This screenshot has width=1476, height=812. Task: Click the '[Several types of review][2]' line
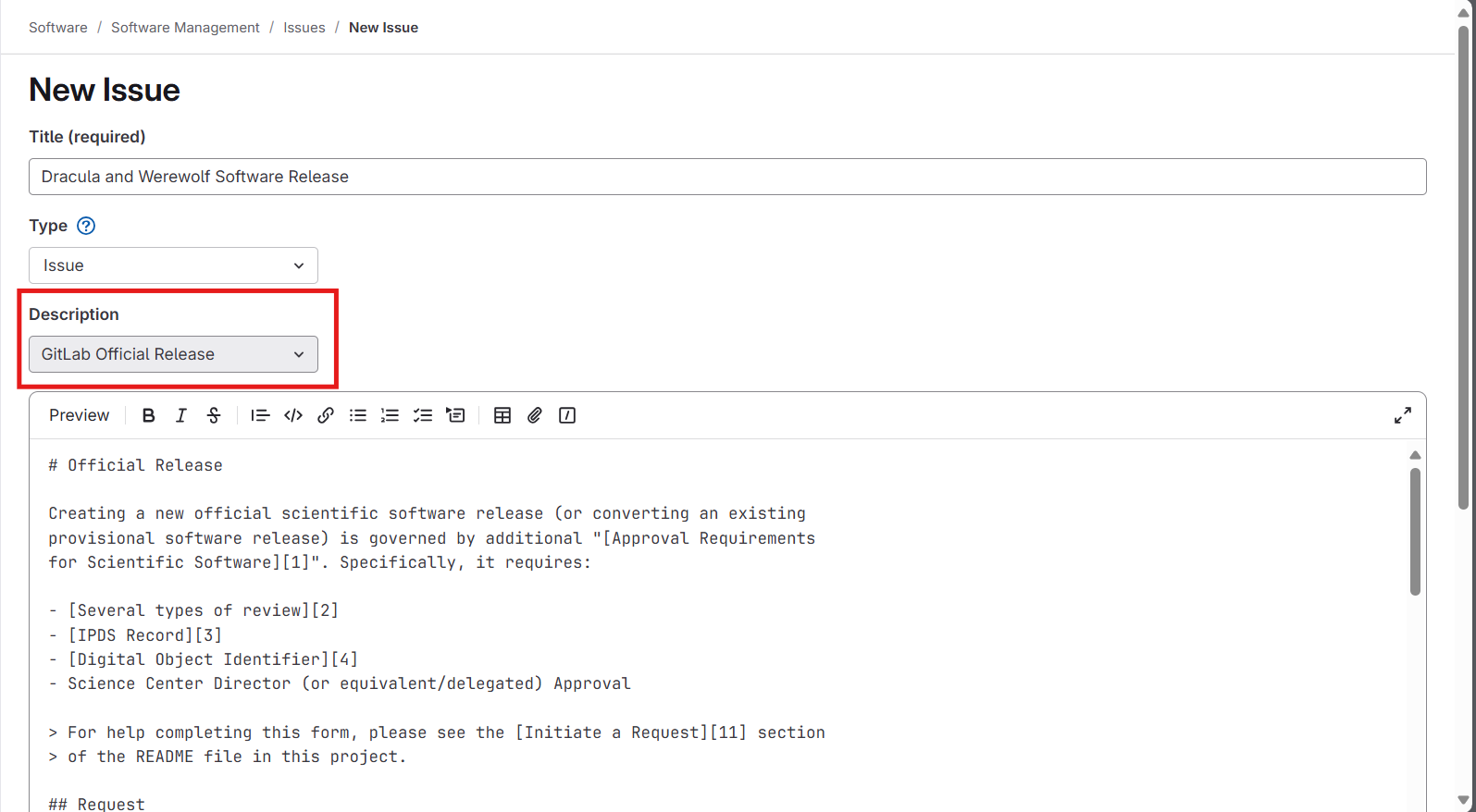[x=193, y=610]
